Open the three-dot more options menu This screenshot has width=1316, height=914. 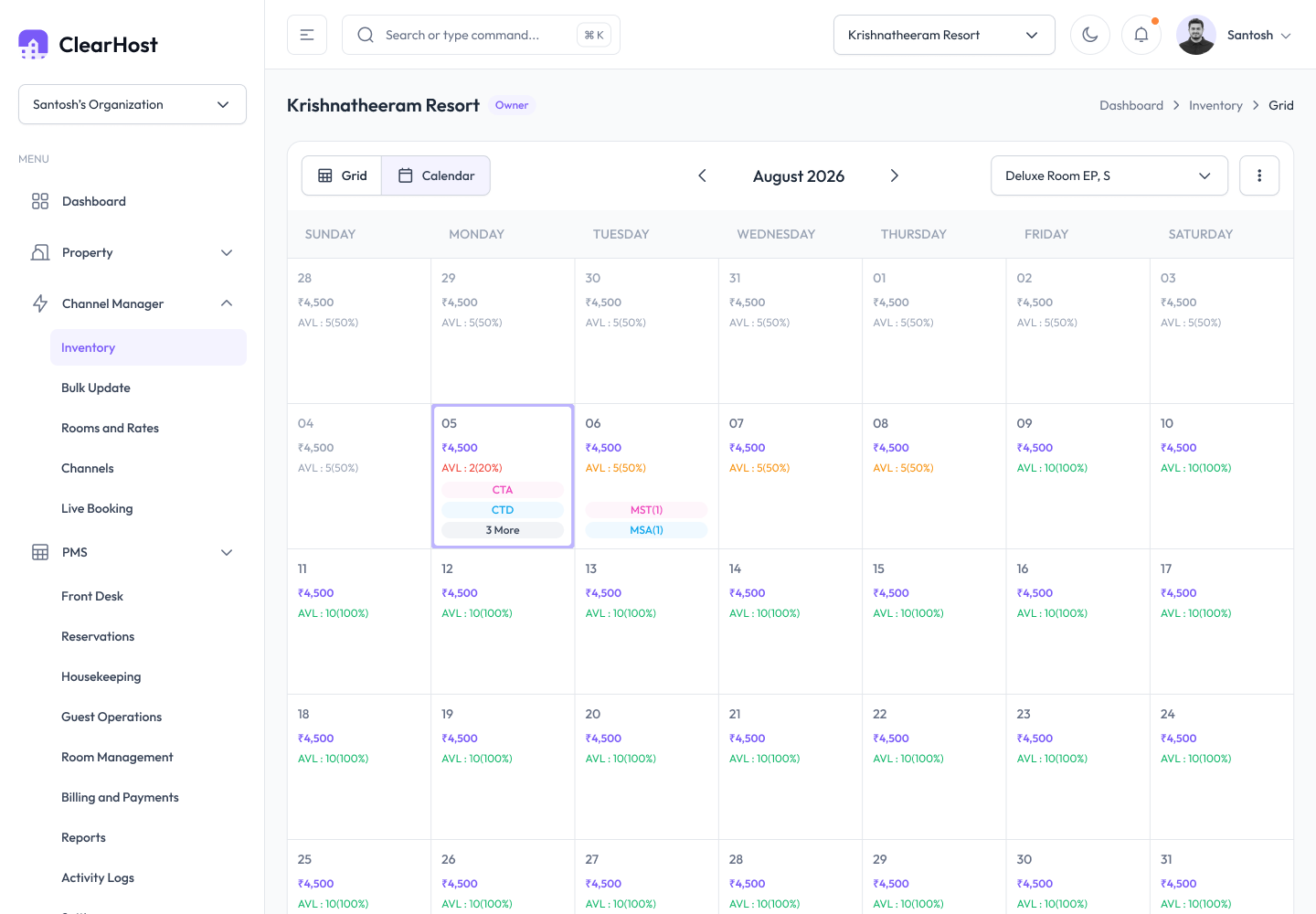tap(1259, 175)
